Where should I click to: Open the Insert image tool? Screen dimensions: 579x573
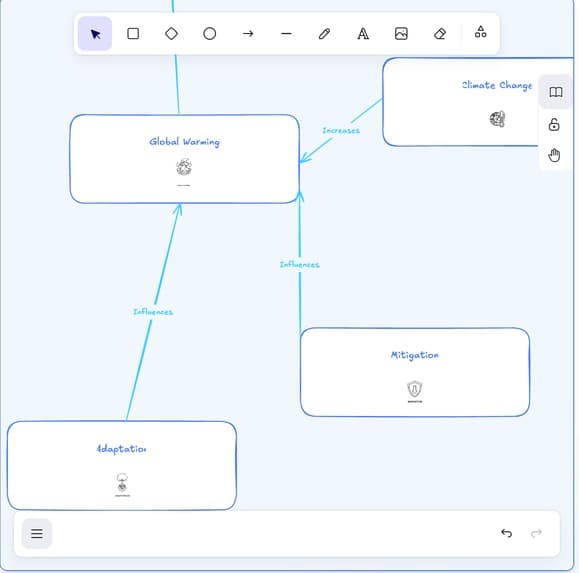(401, 34)
